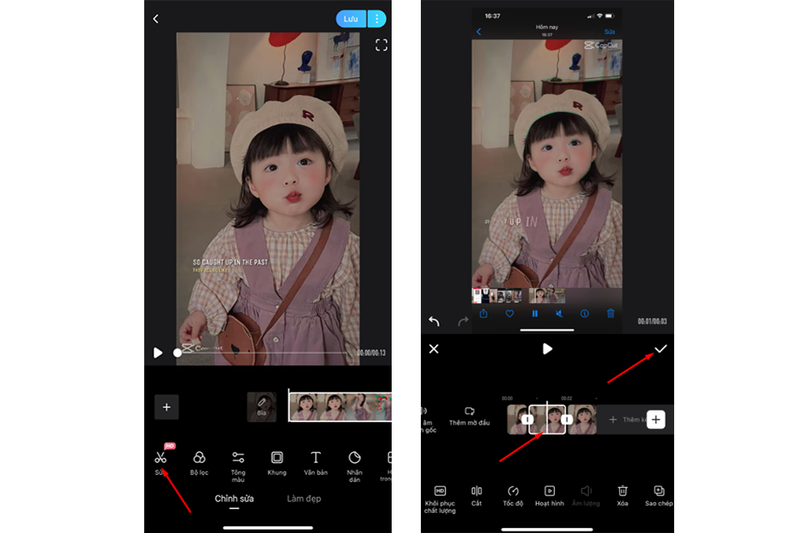The width and height of the screenshot is (800, 533).
Task: Open the three-dot menu beside Lưu
Action: (x=377, y=19)
